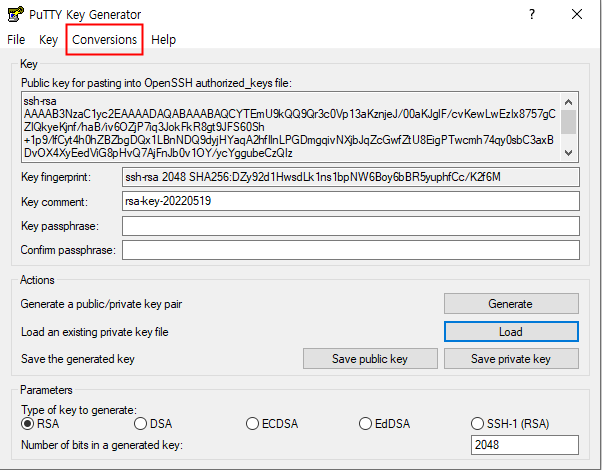Open the File menu
This screenshot has height=470, width=602.
(16, 40)
